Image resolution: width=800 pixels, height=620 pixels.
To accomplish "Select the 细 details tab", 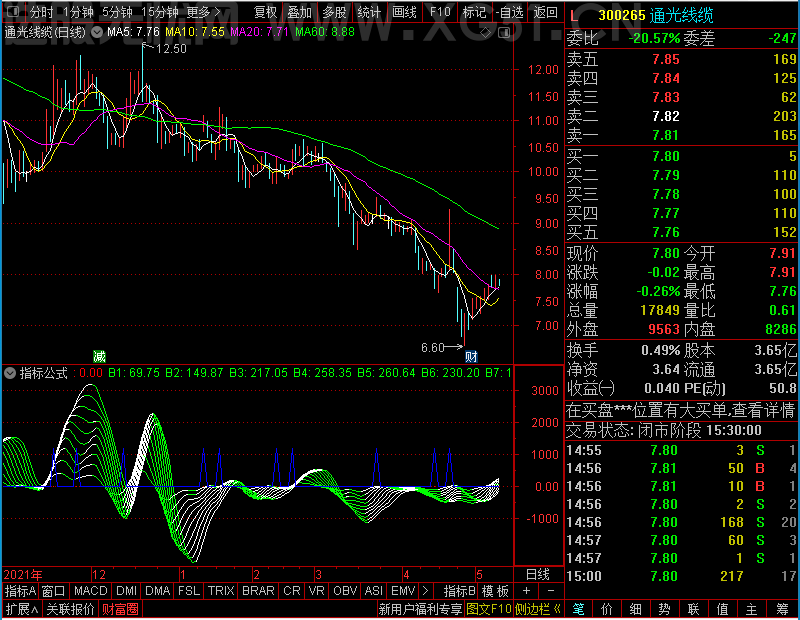I will point(635,609).
